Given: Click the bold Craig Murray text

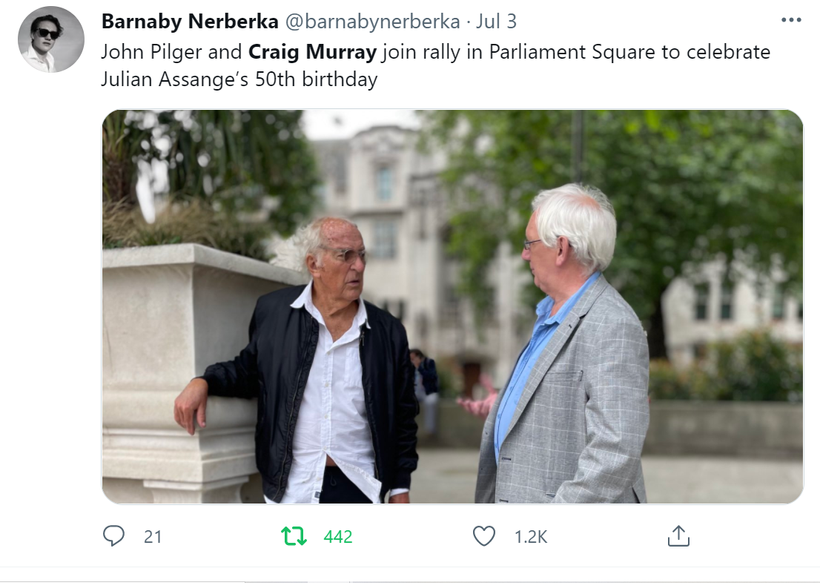Looking at the screenshot, I should 312,52.
